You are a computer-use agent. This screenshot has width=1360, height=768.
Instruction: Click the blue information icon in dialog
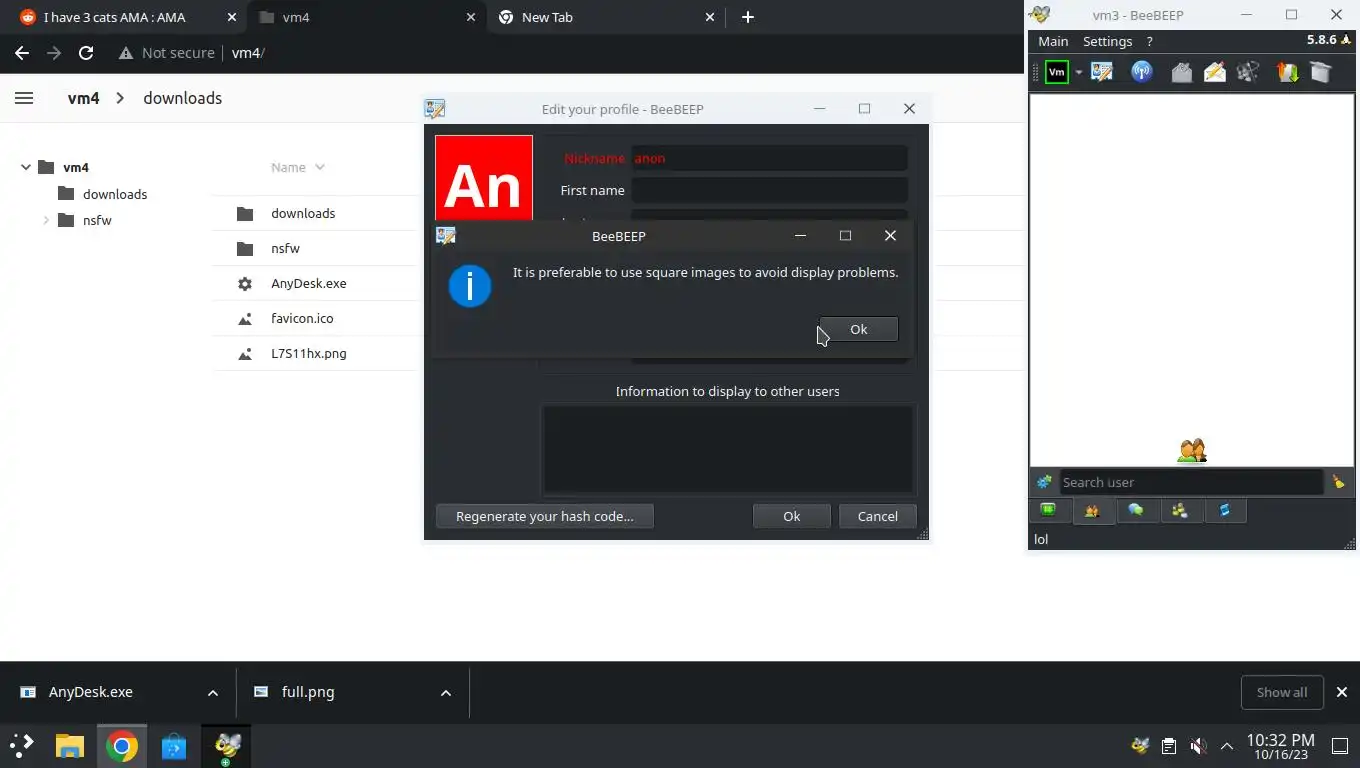(470, 286)
